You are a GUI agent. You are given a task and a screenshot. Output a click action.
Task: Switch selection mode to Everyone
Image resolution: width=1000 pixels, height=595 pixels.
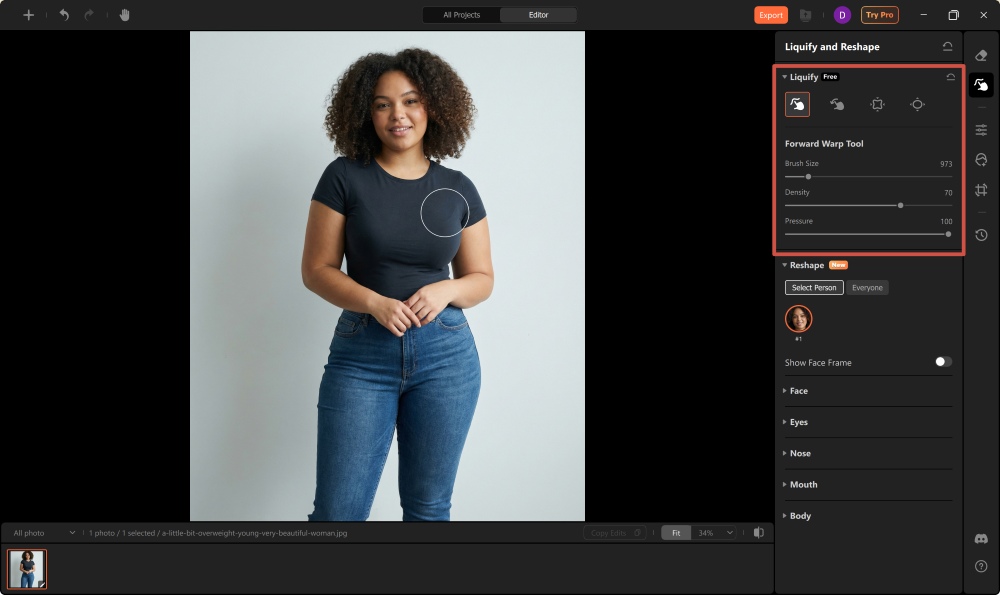(867, 287)
